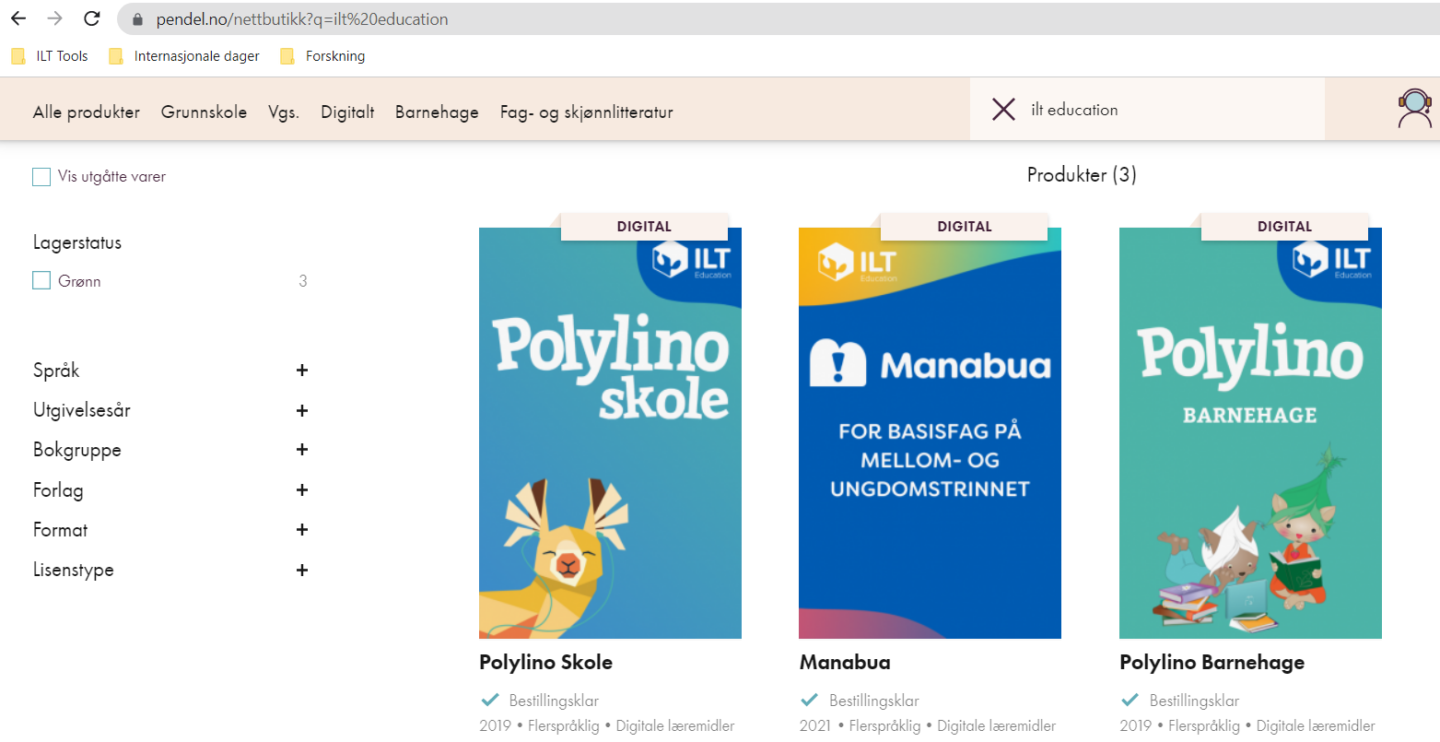The width and height of the screenshot is (1440, 742).
Task: Click the search field with ilt education
Action: pos(1170,110)
